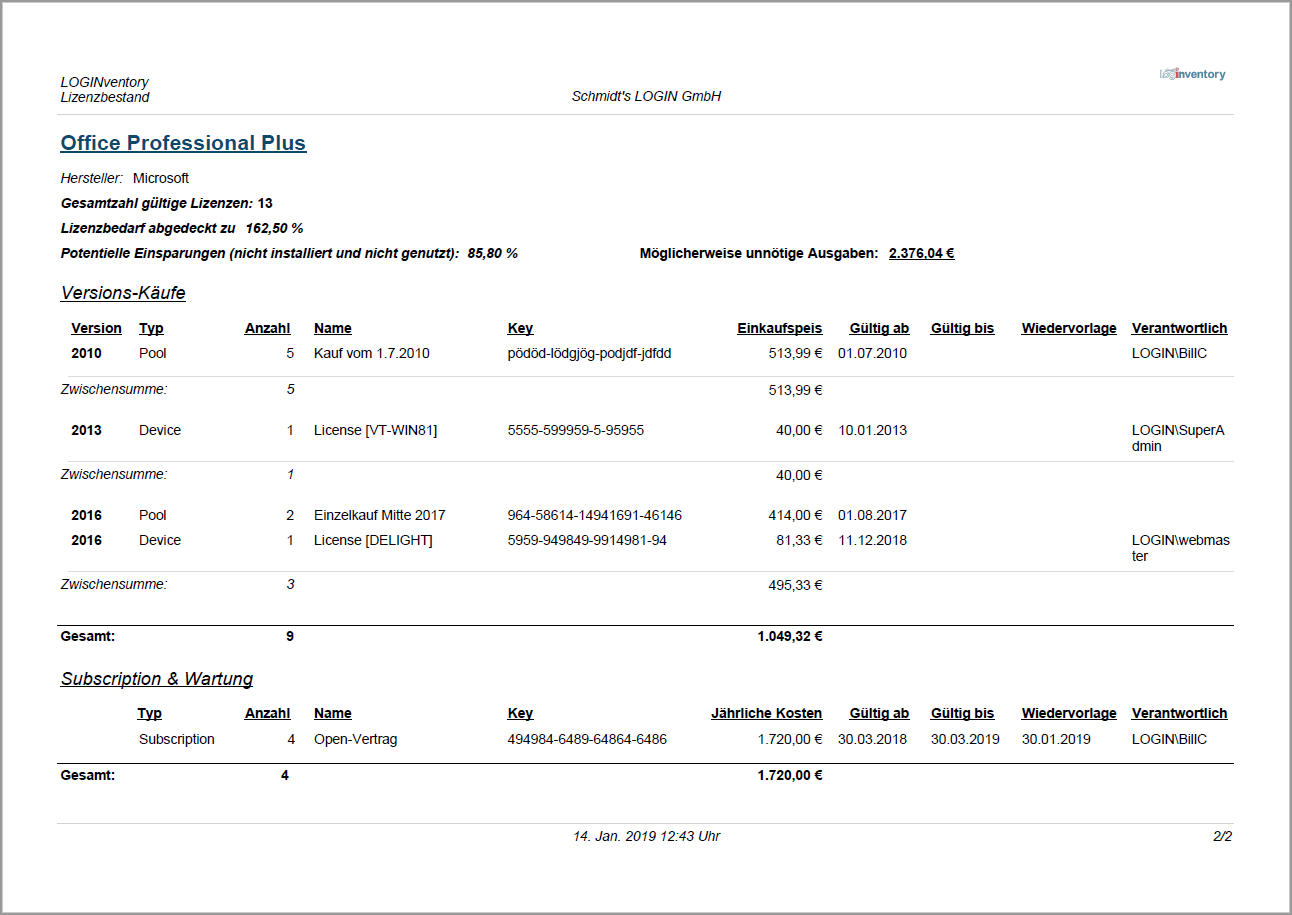Click the responsible user LOGIN\SuperAdmin
Viewport: 1292px width, 915px height.
[1178, 438]
